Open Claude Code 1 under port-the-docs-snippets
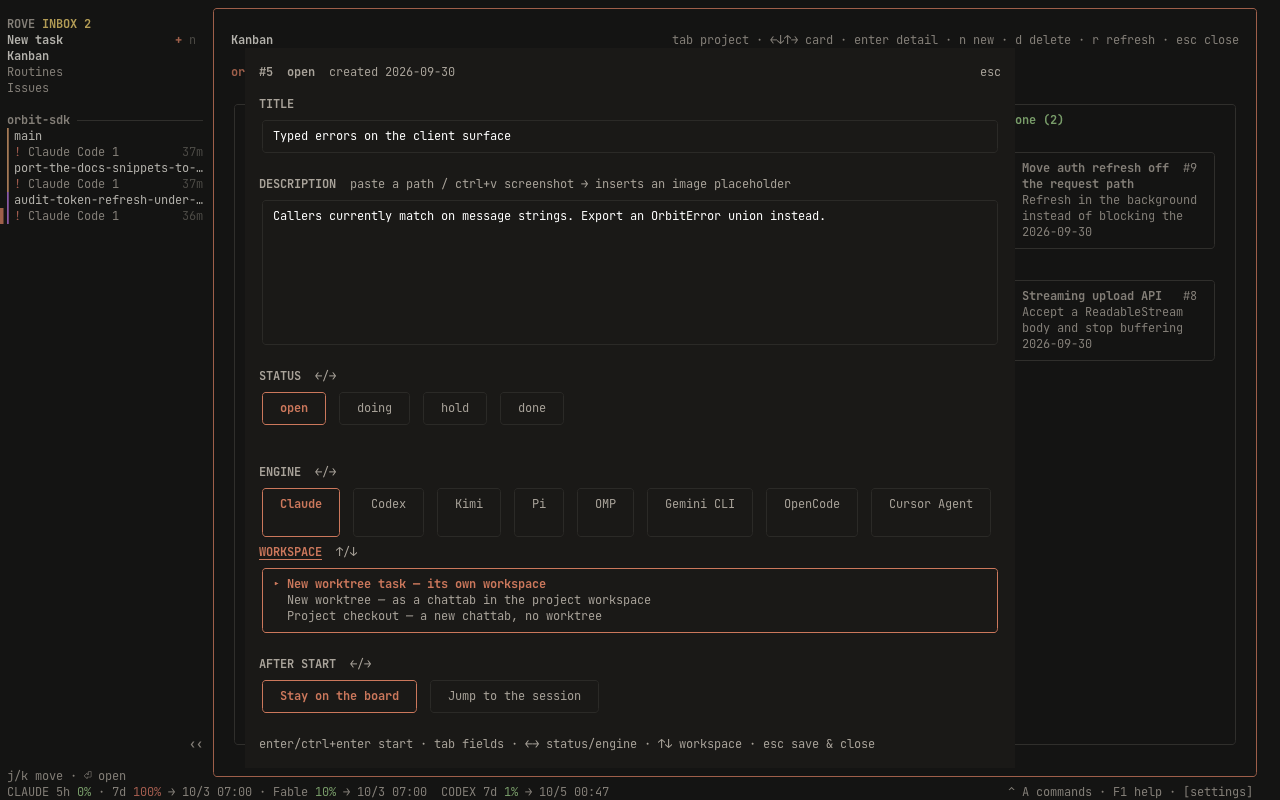This screenshot has width=1280, height=800. (x=106, y=184)
